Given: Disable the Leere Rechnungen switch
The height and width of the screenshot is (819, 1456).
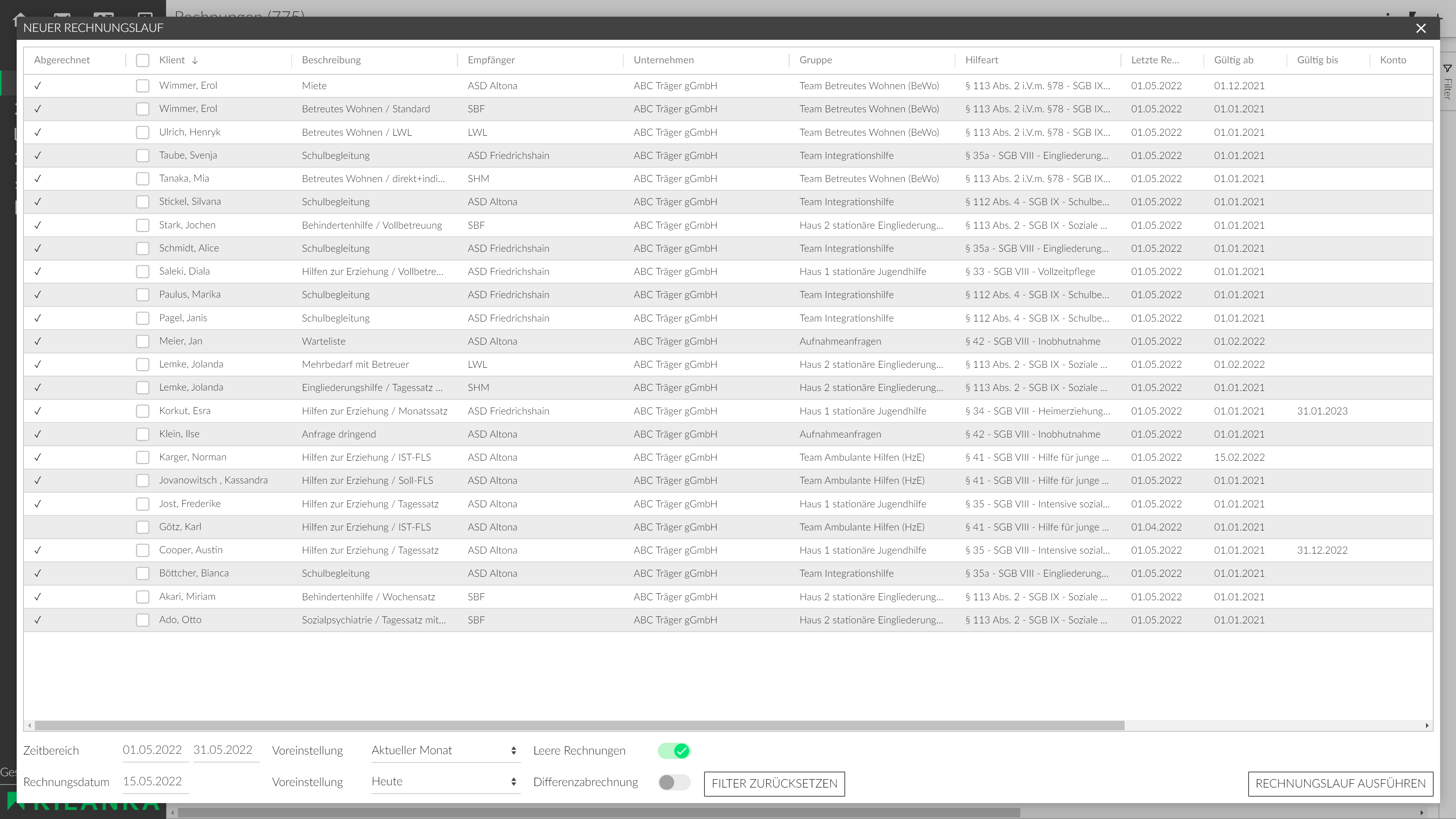Looking at the screenshot, I should (674, 751).
